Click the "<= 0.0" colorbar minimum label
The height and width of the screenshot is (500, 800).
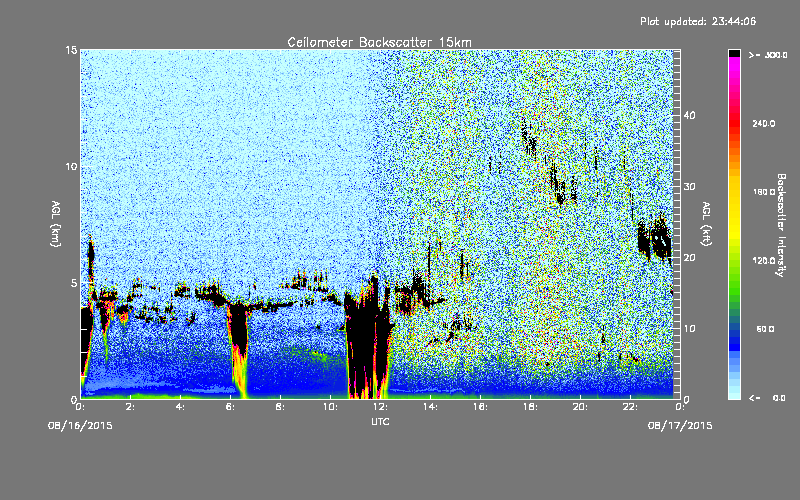click(767, 398)
